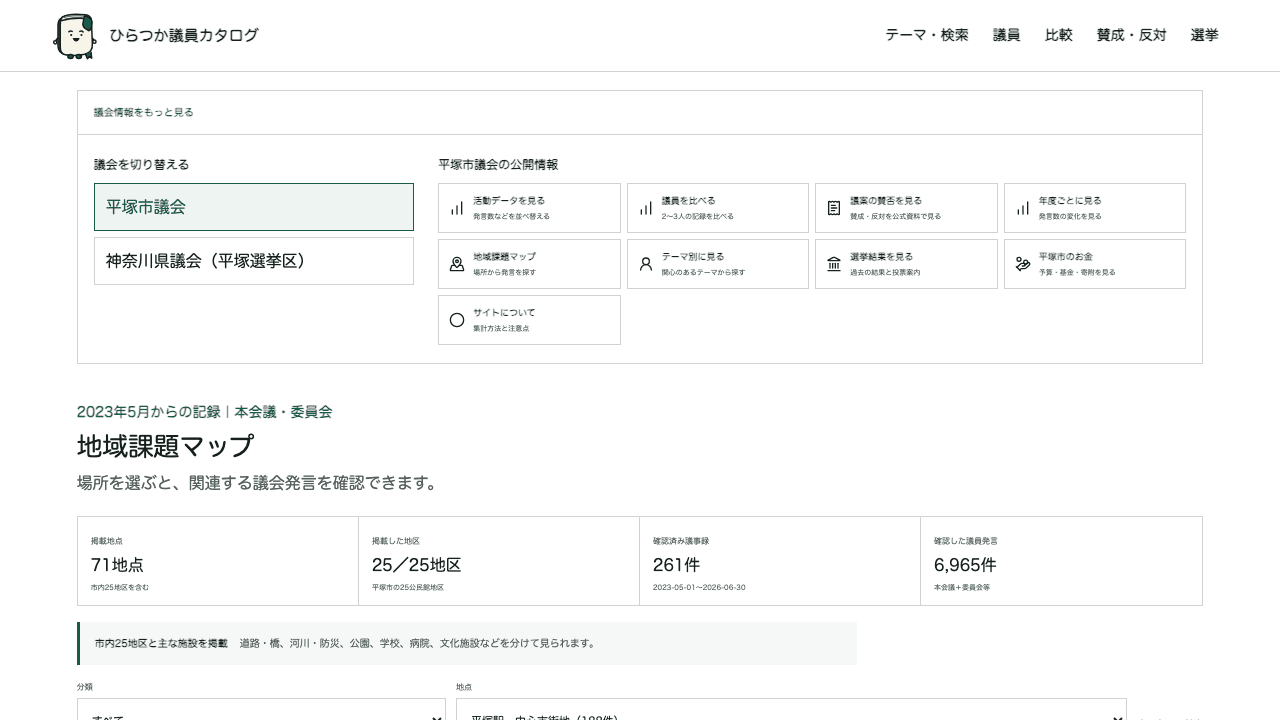Click the 25／25地区 statistic
This screenshot has height=720, width=1280.
point(417,565)
